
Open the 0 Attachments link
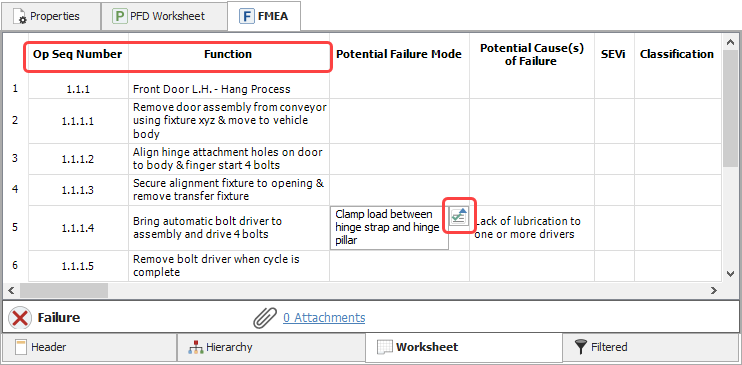click(x=324, y=317)
